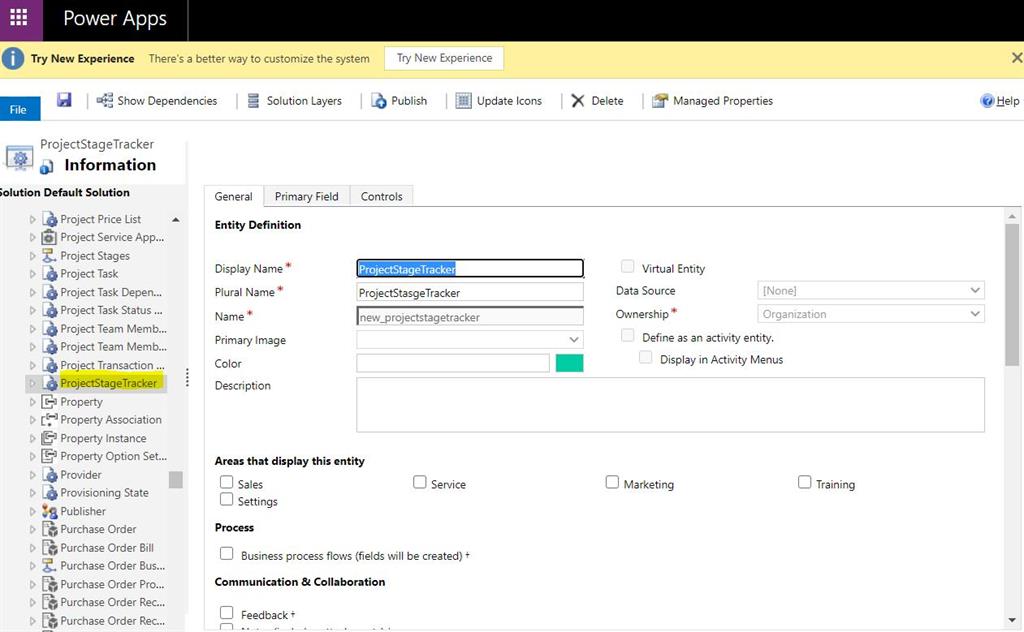Viewport: 1024px width, 632px height.
Task: Click the green entity color swatch
Action: point(570,363)
